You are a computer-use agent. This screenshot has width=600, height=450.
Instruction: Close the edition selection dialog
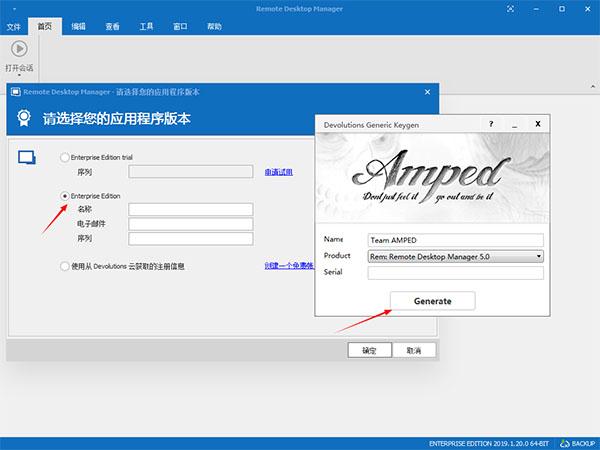click(427, 92)
